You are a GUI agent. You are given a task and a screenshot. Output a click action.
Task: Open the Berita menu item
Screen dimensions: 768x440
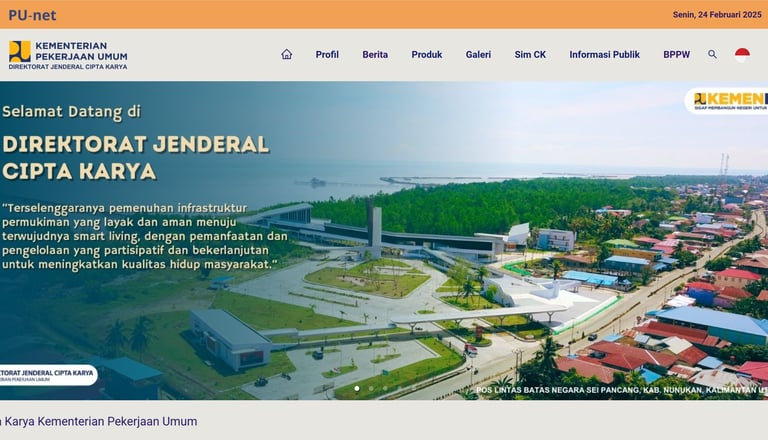(x=375, y=54)
